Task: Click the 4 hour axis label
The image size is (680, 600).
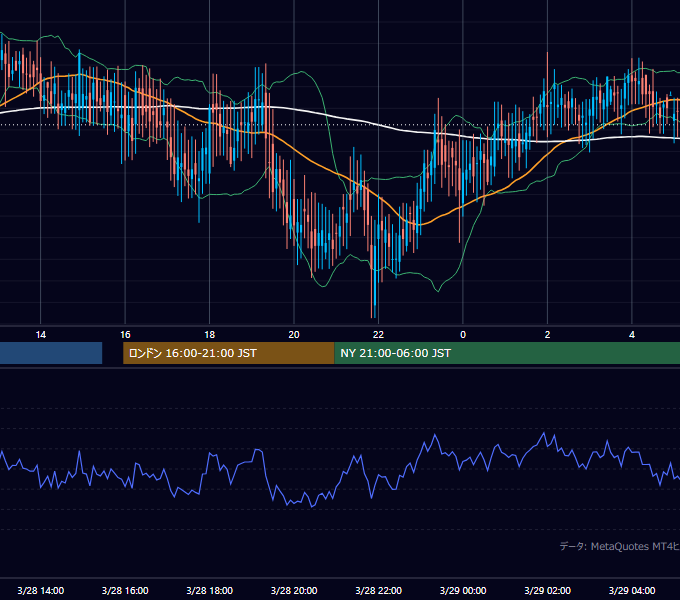Action: [x=632, y=335]
